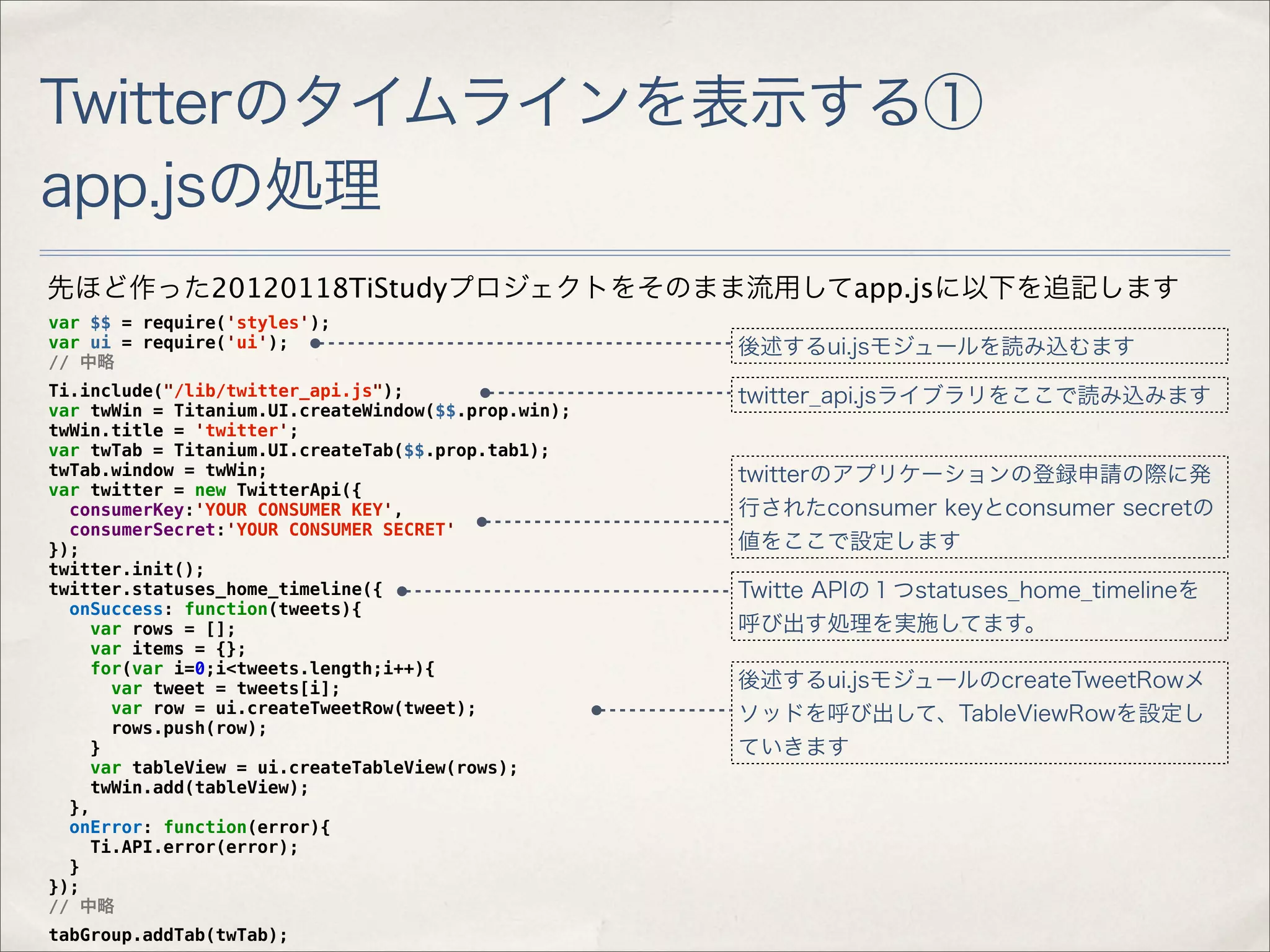The width and height of the screenshot is (1270, 952).
Task: Click the line 'twTab.window = twWin;'
Action: (158, 470)
